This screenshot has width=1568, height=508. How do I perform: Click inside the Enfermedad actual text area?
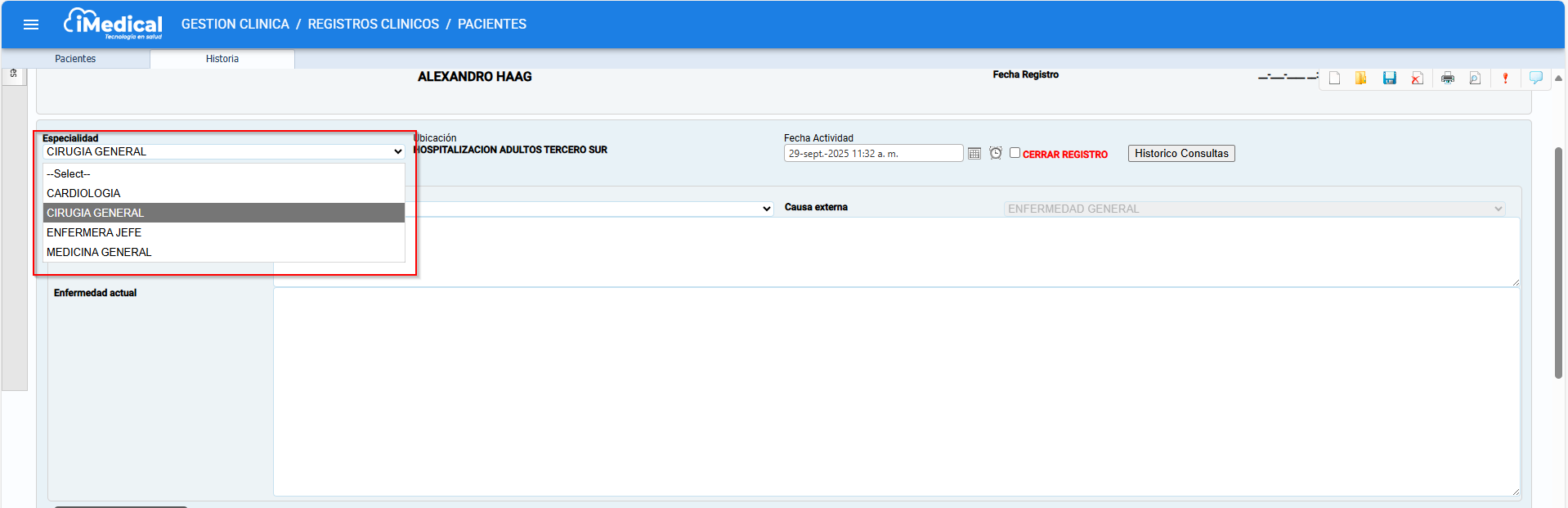click(895, 391)
